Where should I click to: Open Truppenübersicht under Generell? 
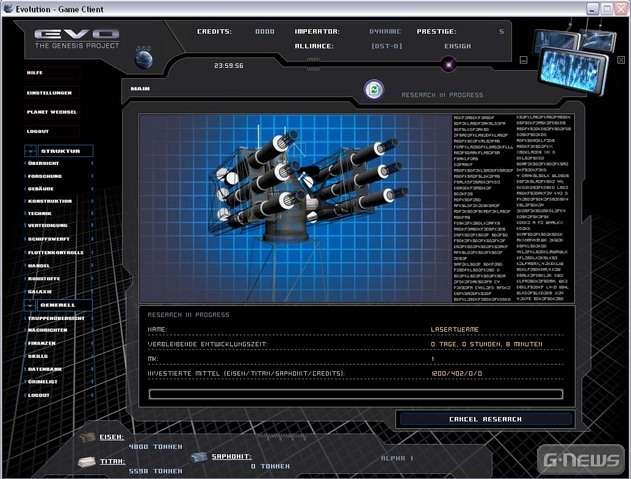56,318
